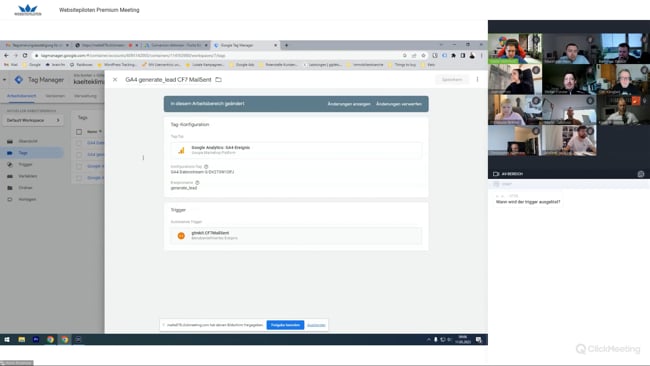
Task: Switch to the Versionen tab
Action: (x=55, y=96)
